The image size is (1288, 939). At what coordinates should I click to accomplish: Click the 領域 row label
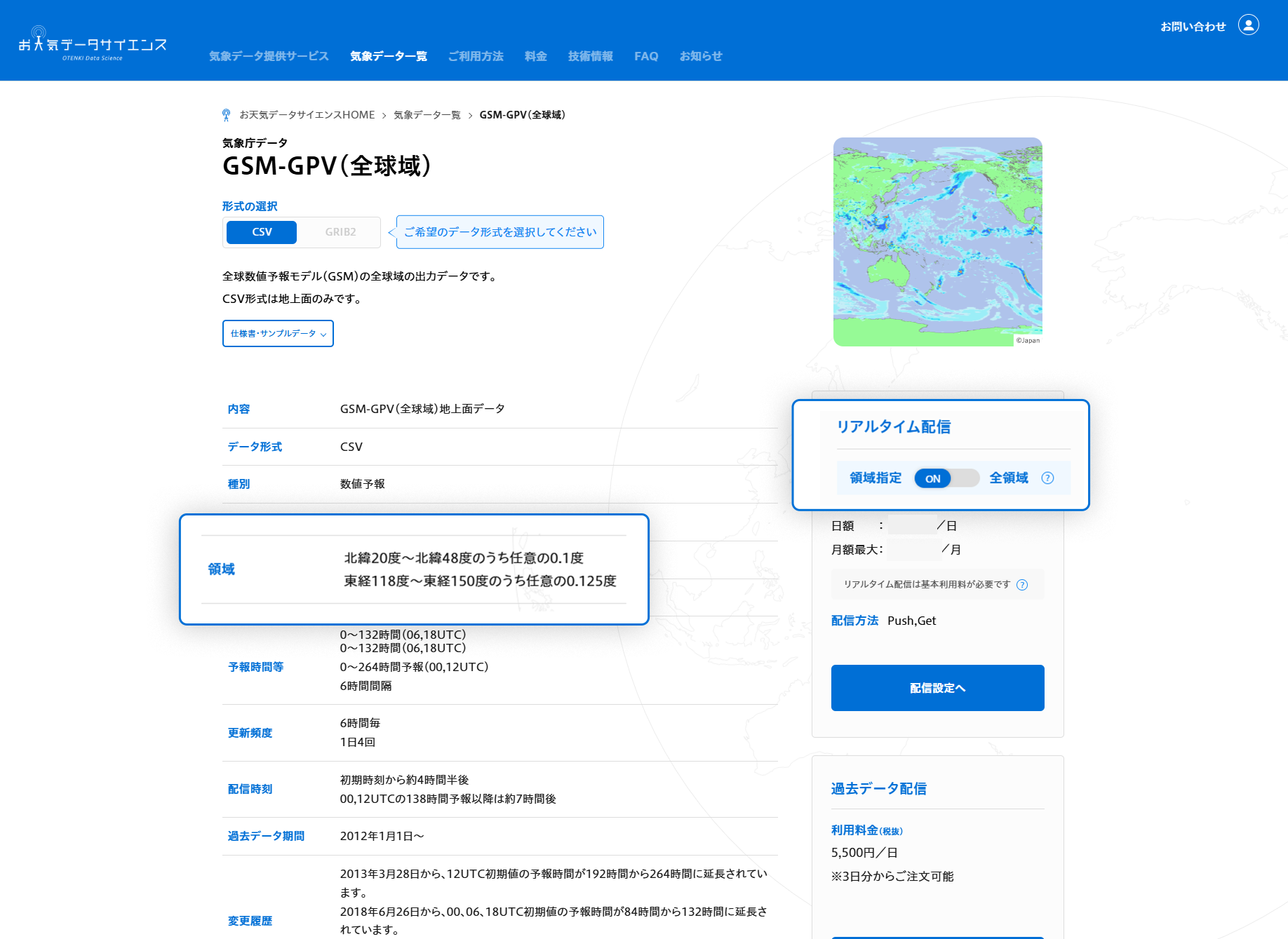[x=221, y=569]
